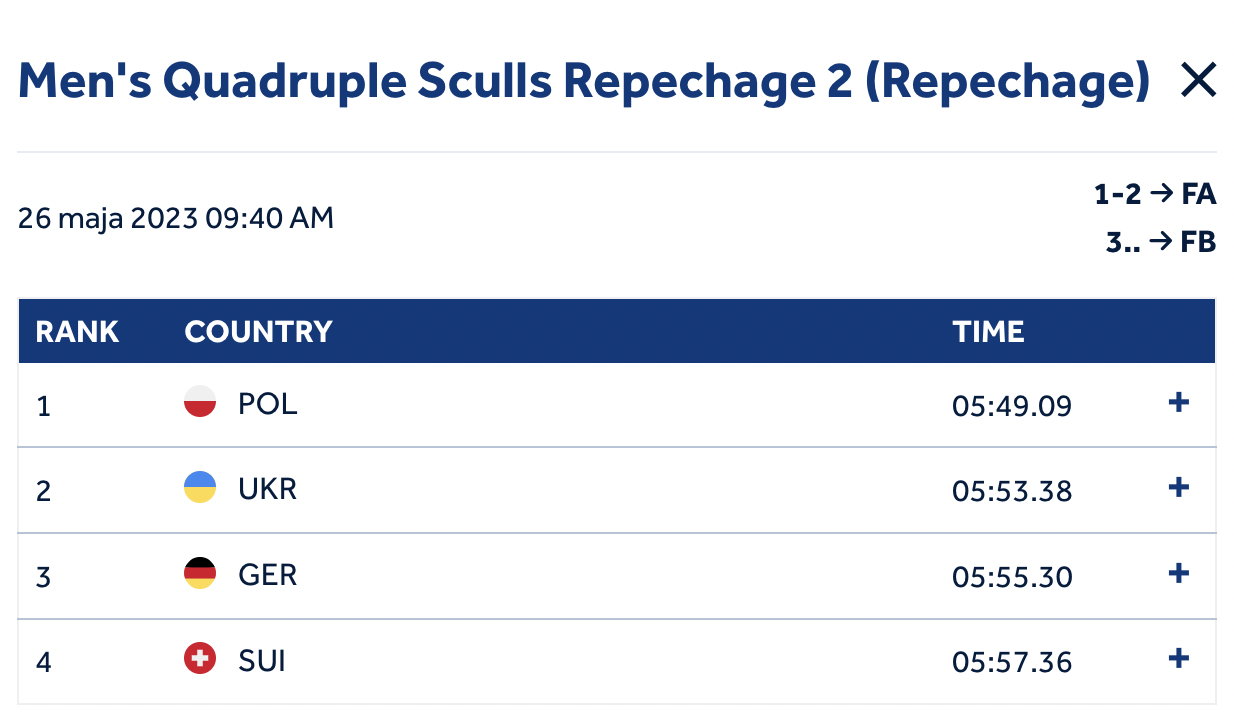Click the Switzerland flag icon
The width and height of the screenshot is (1234, 712).
tap(200, 658)
